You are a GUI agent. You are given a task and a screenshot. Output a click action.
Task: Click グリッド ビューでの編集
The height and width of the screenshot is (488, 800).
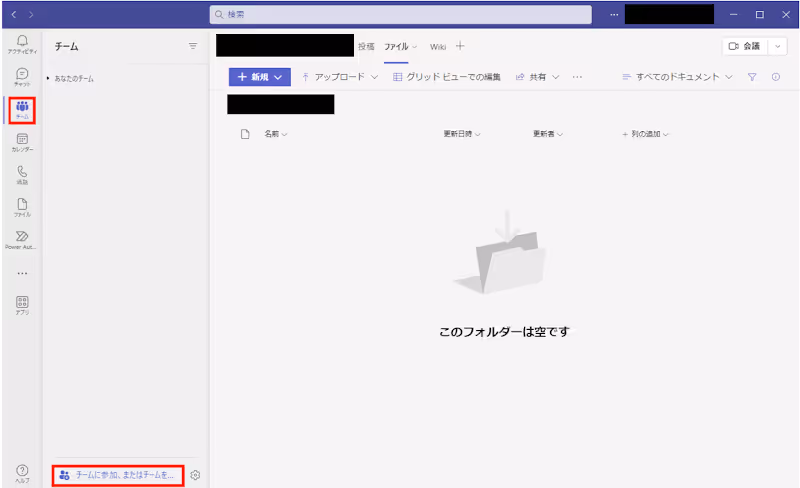446,77
